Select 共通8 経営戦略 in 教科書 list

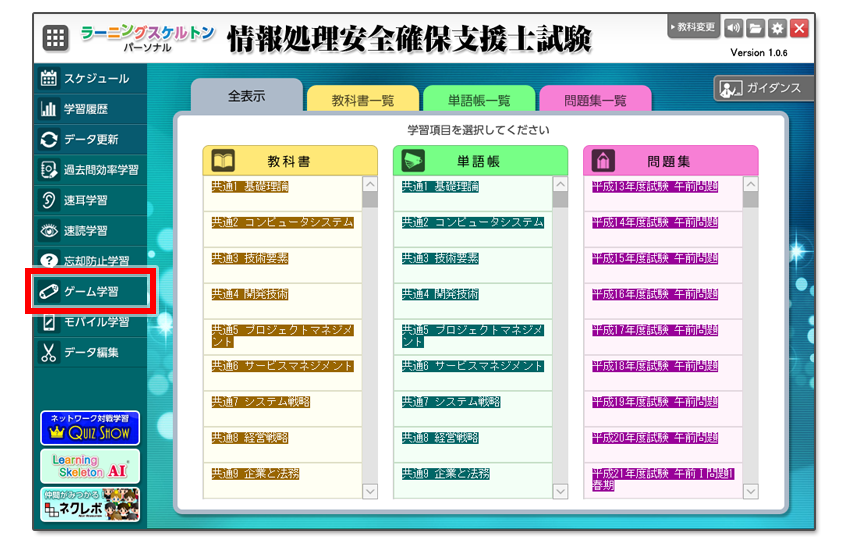282,445
